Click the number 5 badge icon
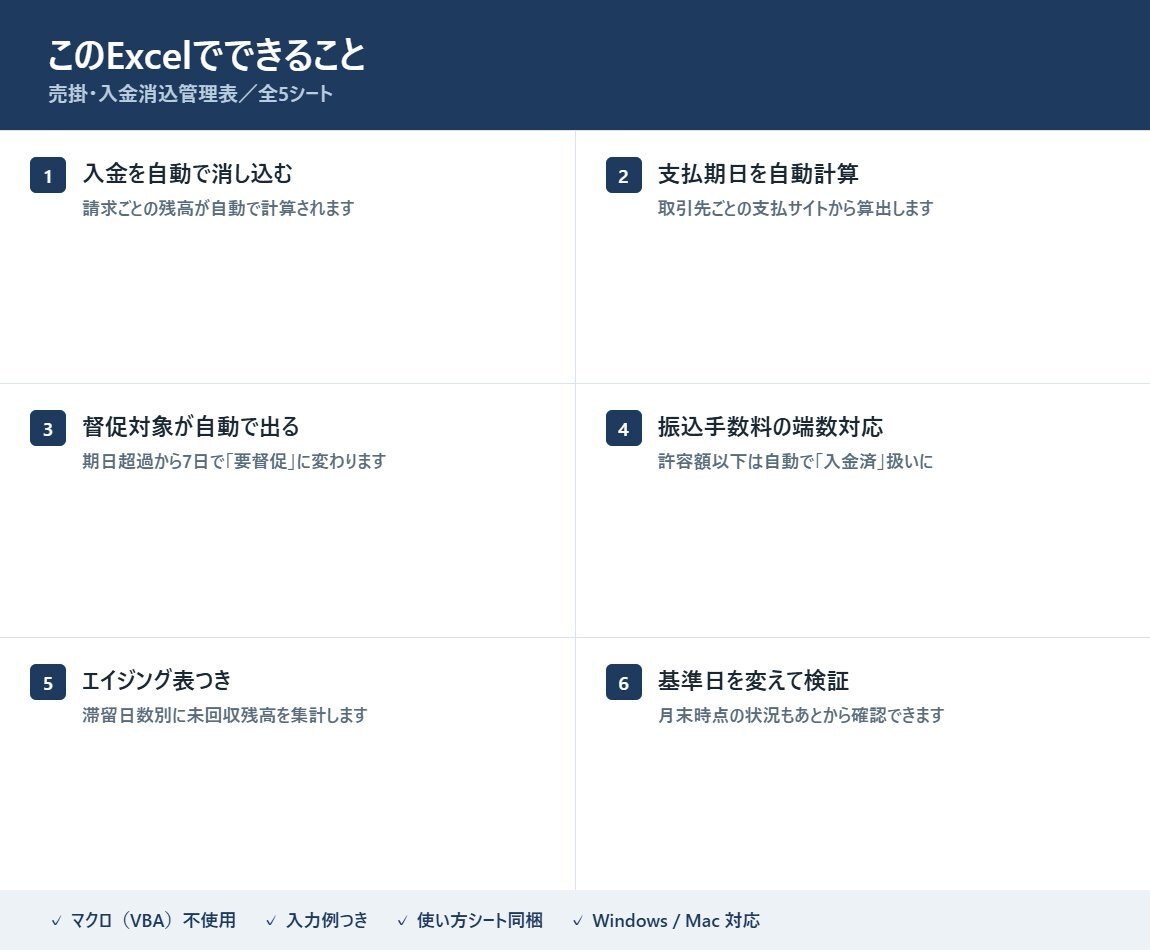 [48, 682]
